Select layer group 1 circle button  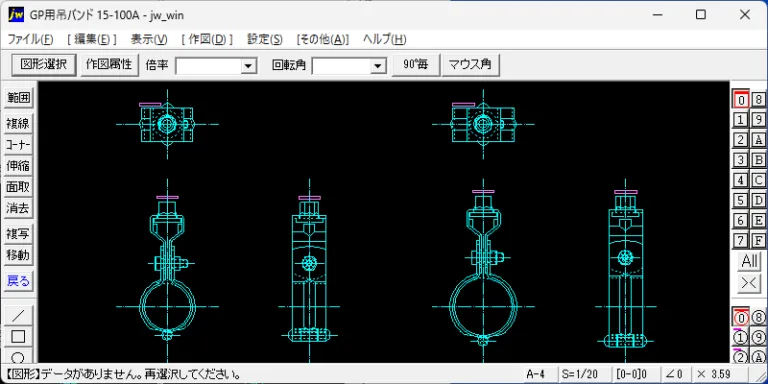(741, 337)
